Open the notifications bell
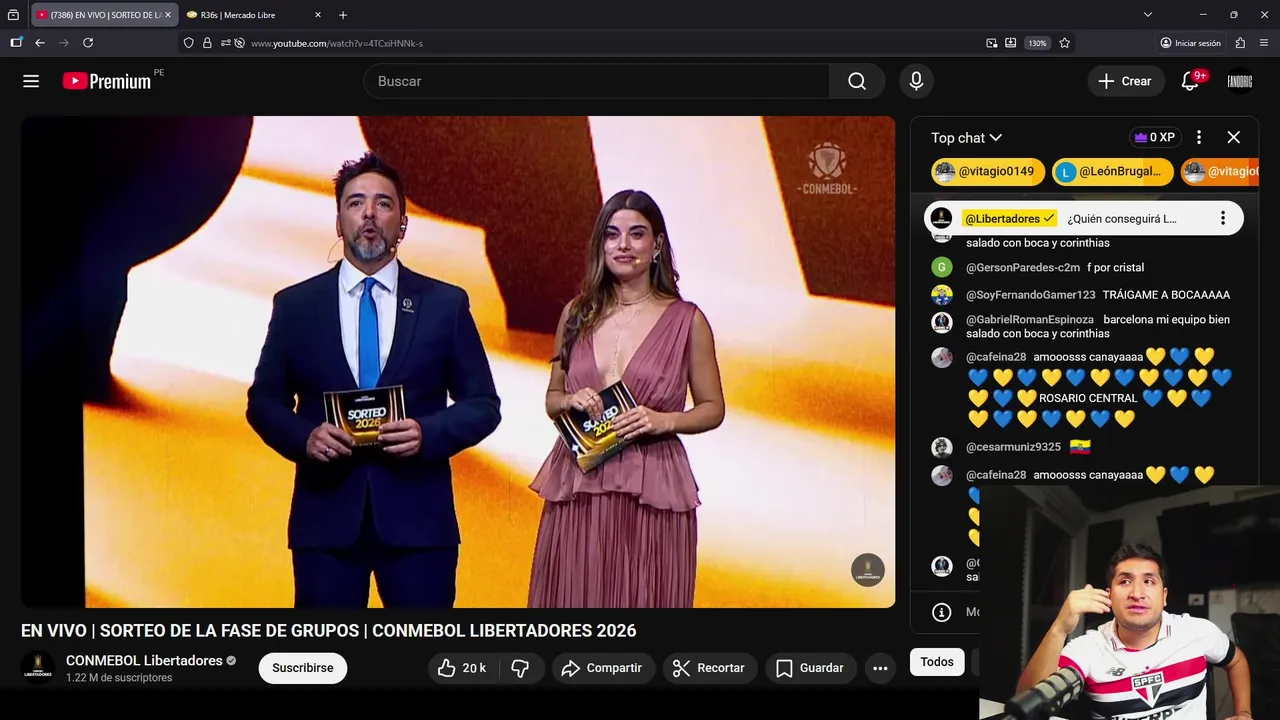This screenshot has height=720, width=1280. (x=1190, y=81)
